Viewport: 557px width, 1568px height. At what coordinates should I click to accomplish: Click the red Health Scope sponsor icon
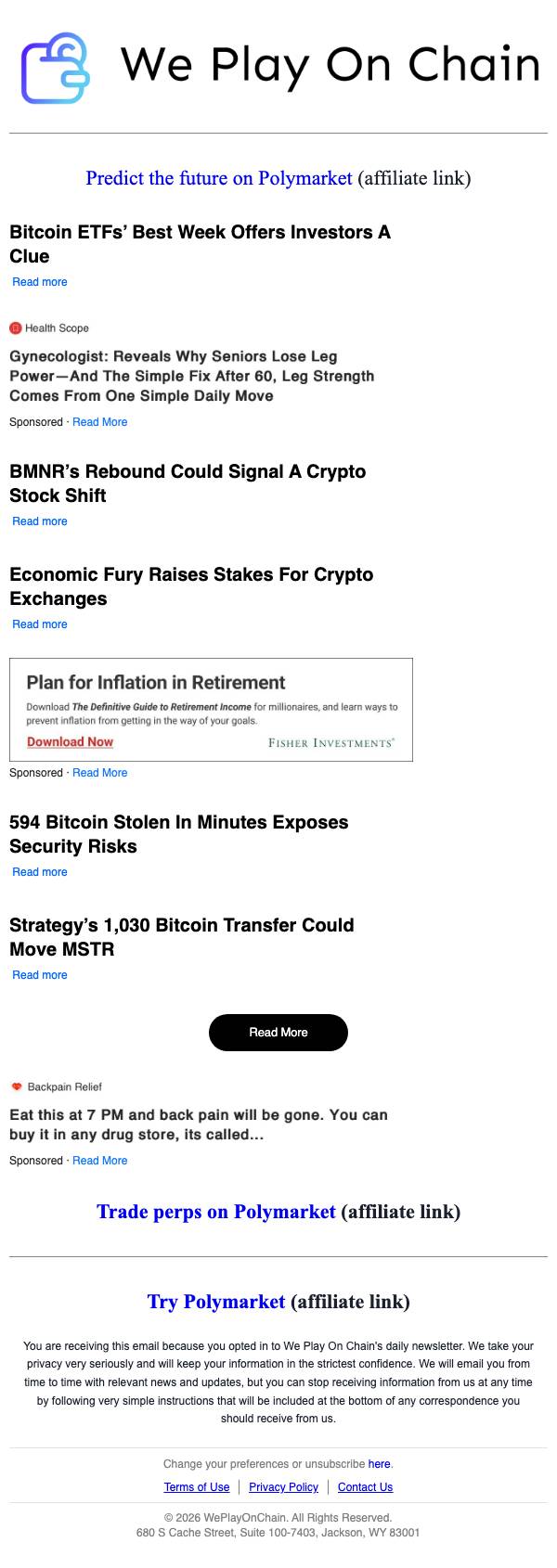[15, 328]
